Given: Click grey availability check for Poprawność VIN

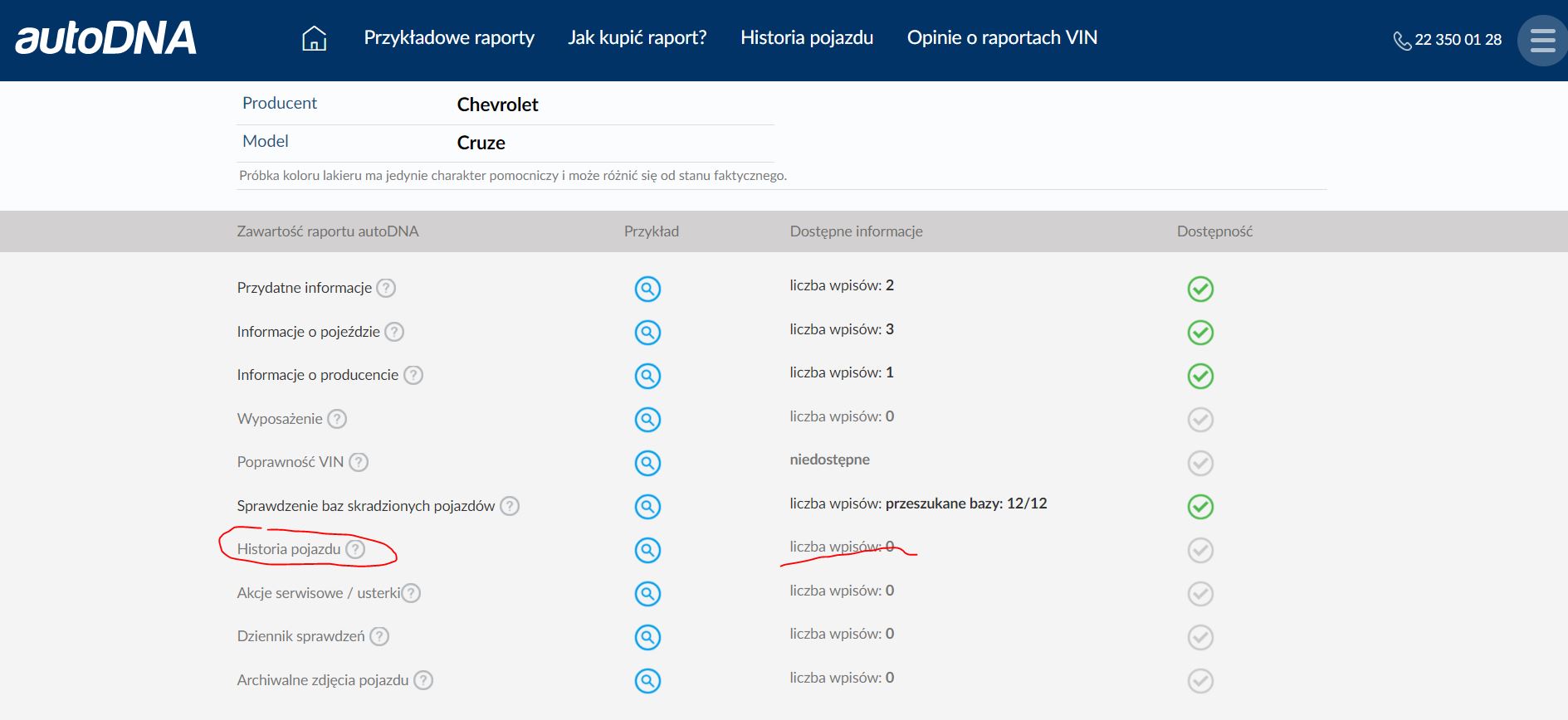Looking at the screenshot, I should tap(1200, 463).
